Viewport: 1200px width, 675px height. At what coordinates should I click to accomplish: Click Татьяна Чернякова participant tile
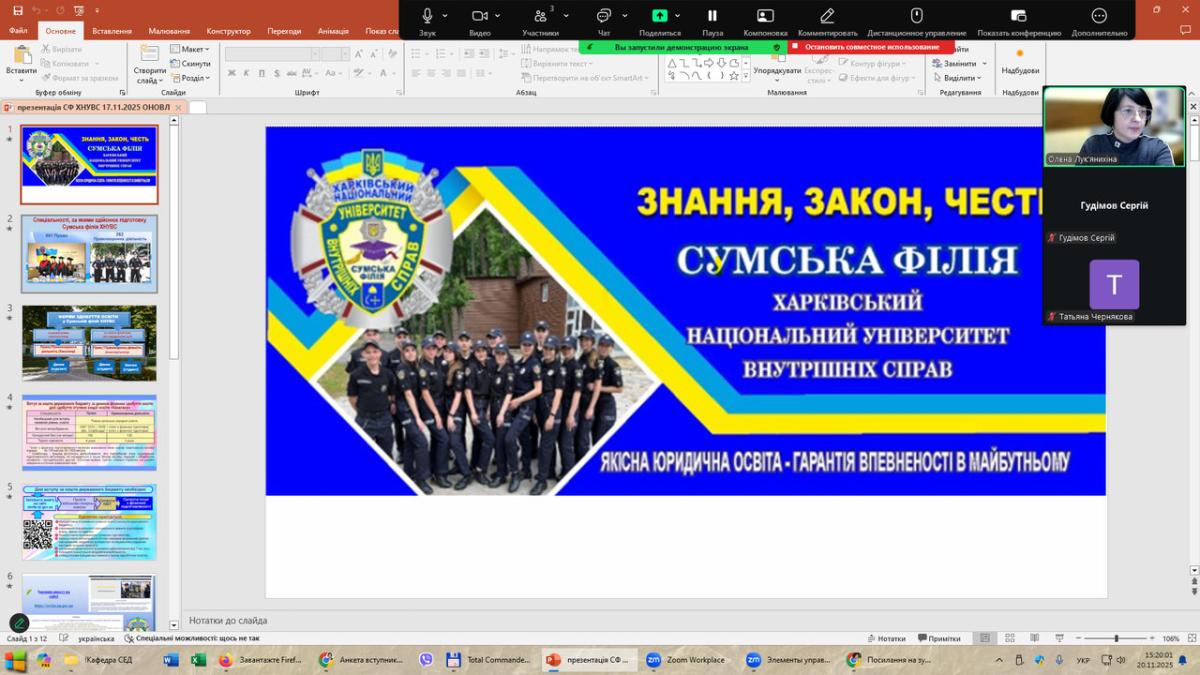pyautogui.click(x=1114, y=286)
